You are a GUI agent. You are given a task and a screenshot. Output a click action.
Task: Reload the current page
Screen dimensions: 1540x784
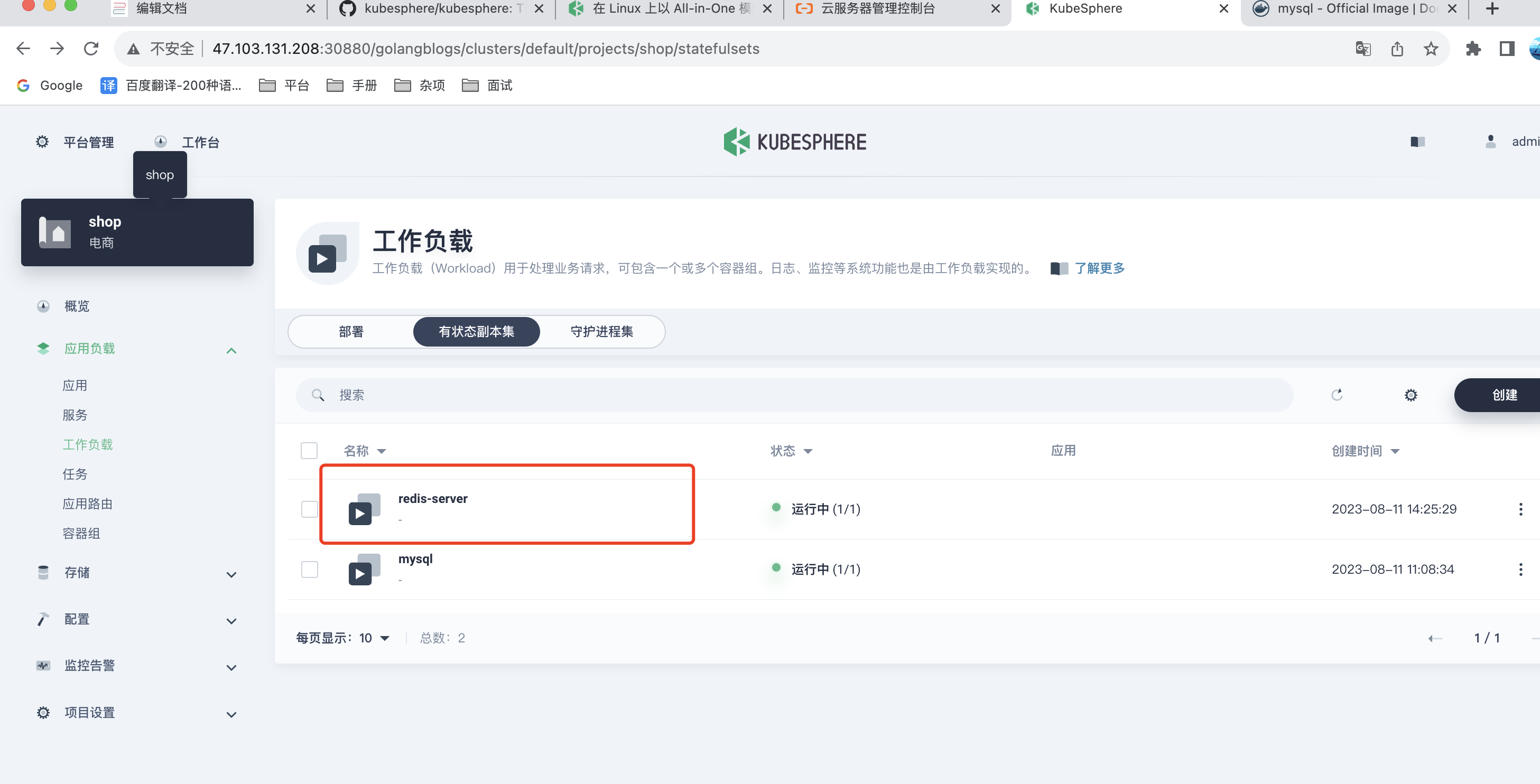click(x=91, y=49)
